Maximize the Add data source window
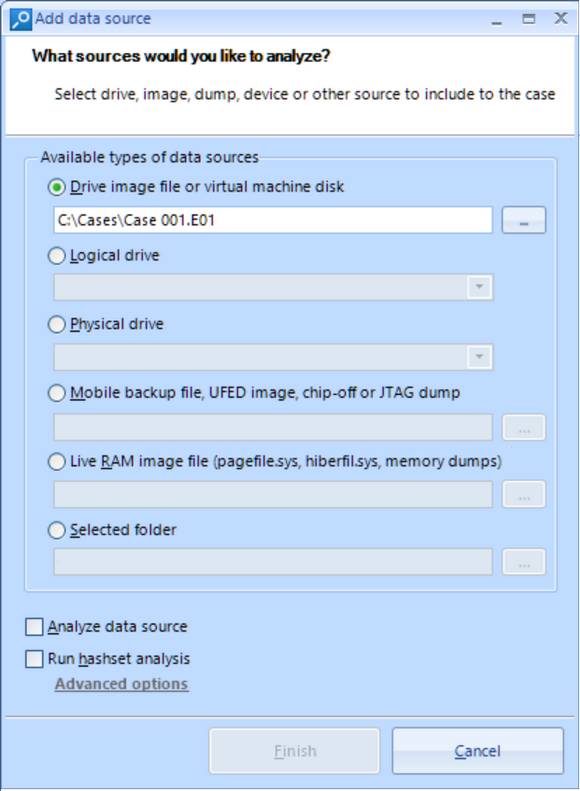Screen dimensions: 580x791 tap(529, 19)
